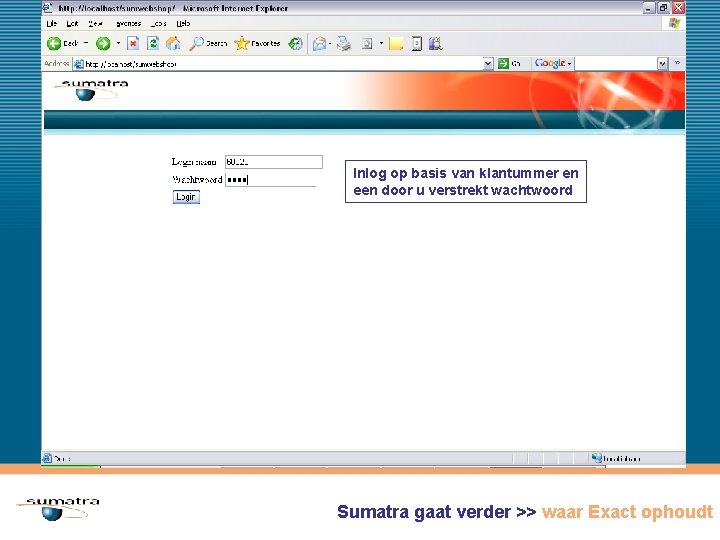
Task: Refresh the page with the Refresh icon
Action: click(x=153, y=44)
